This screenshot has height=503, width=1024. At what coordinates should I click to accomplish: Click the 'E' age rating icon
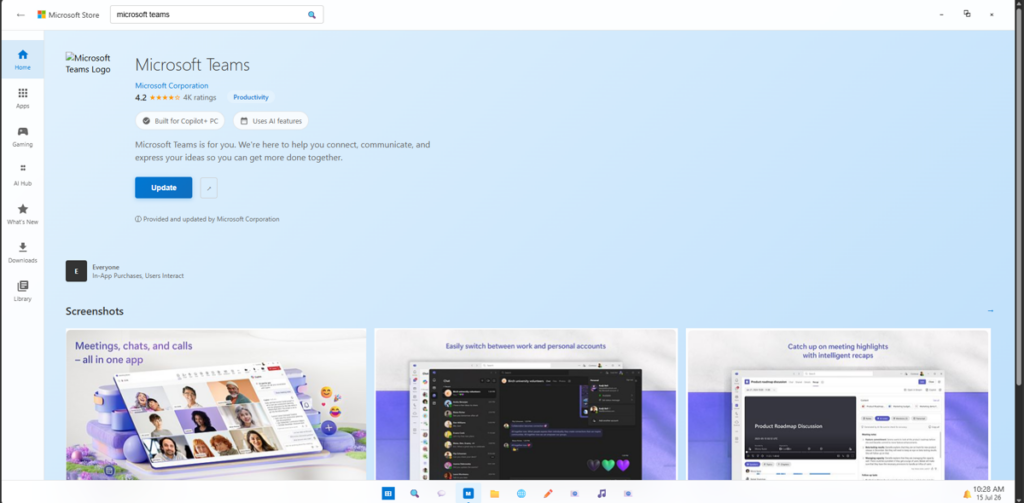tap(76, 271)
